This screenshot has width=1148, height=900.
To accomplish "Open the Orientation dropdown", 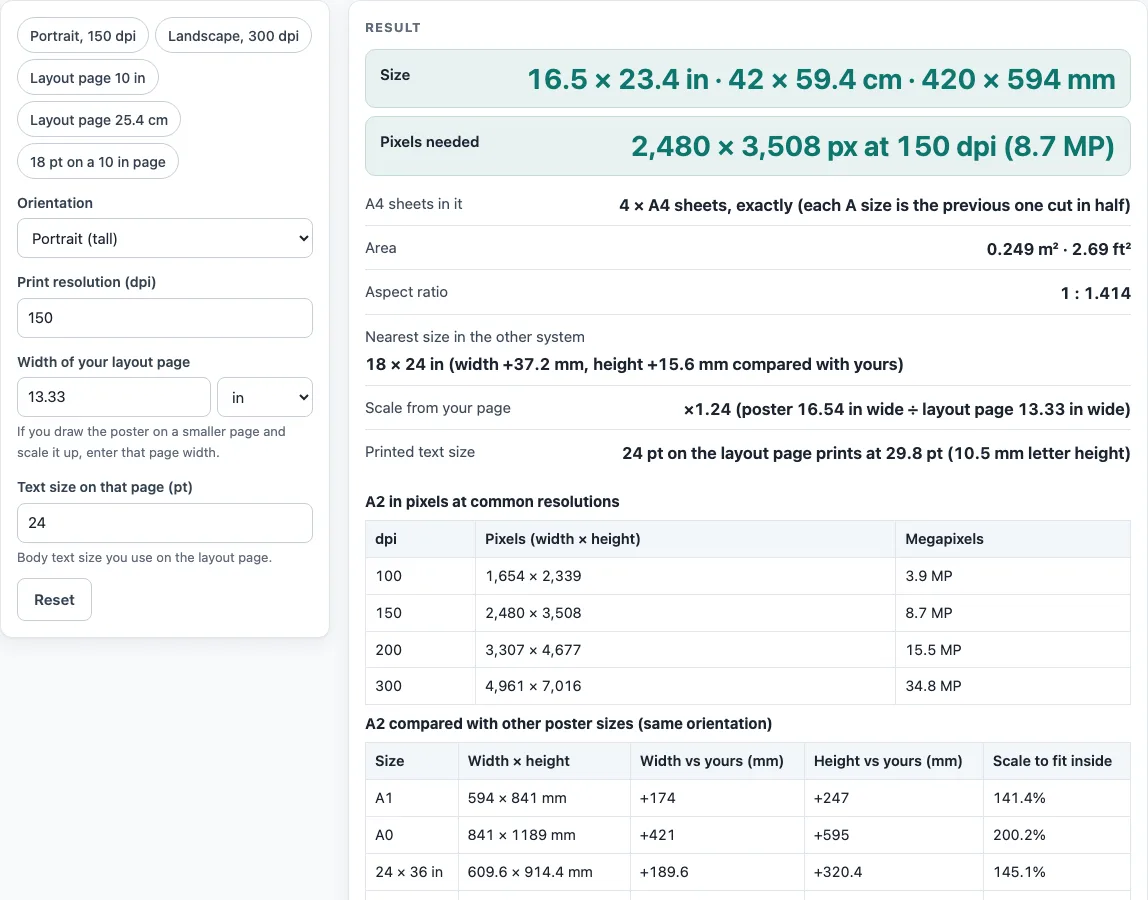I will coord(165,238).
